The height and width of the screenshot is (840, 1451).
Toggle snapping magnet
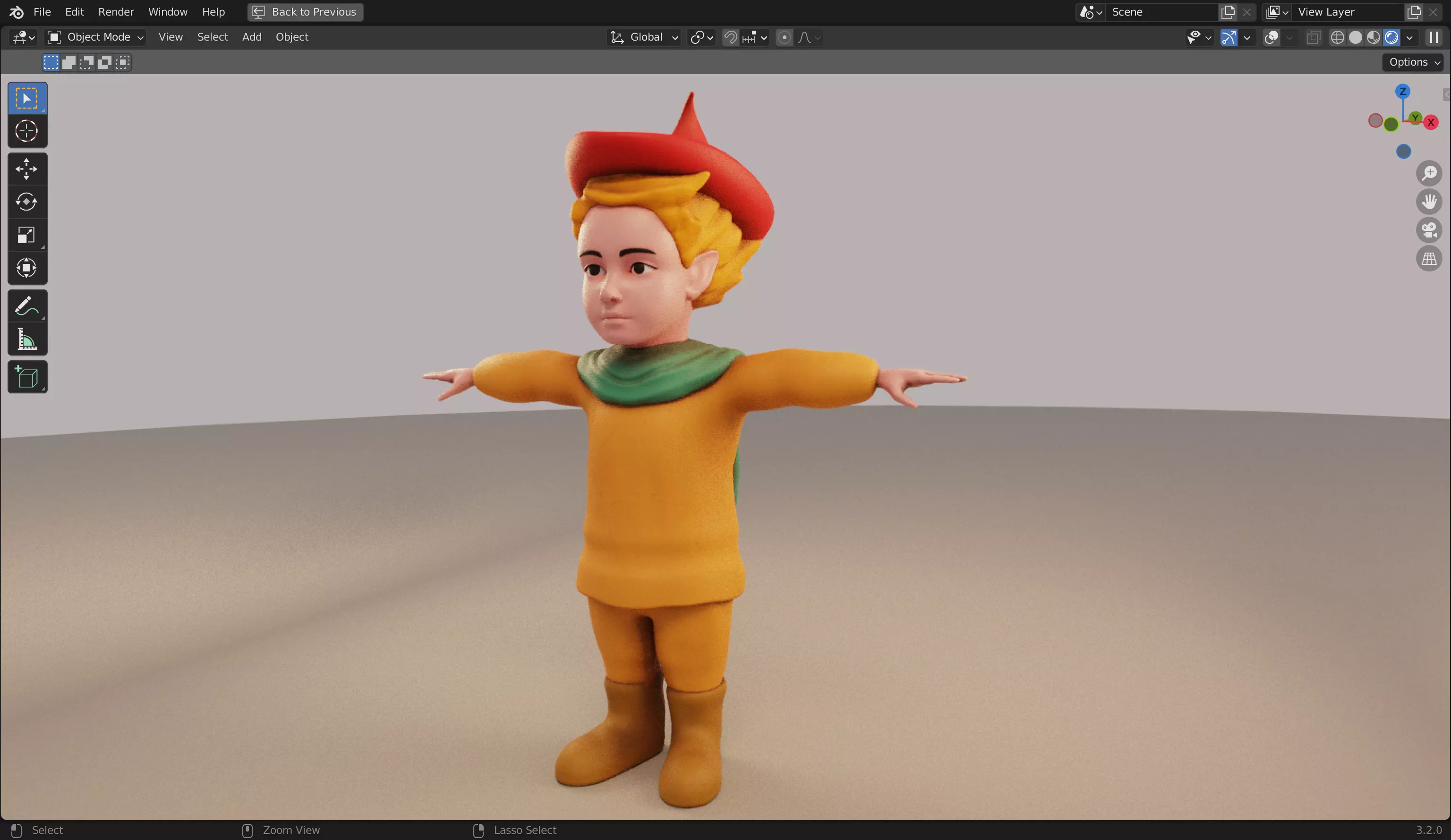730,37
